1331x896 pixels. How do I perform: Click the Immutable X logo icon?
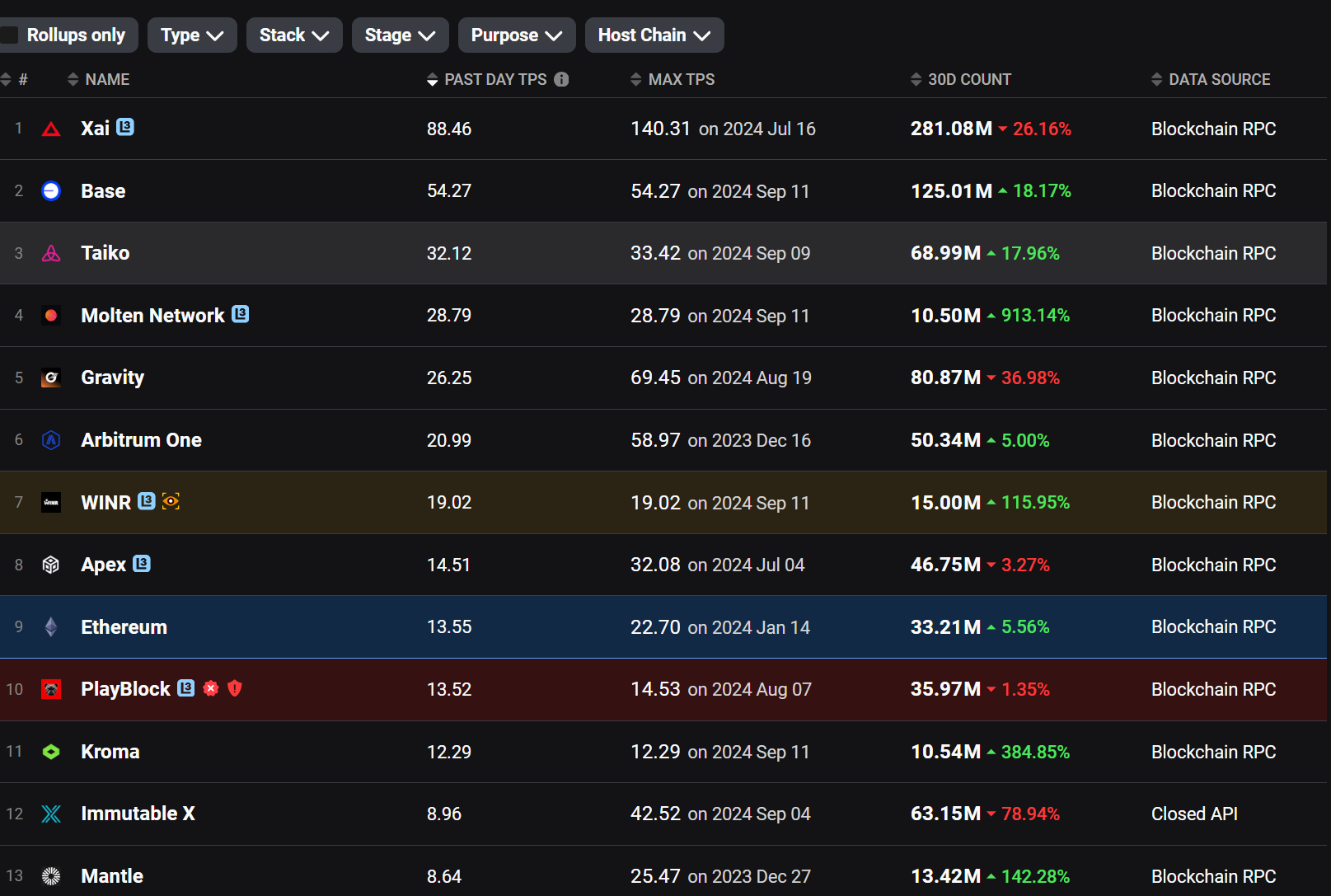(x=51, y=814)
